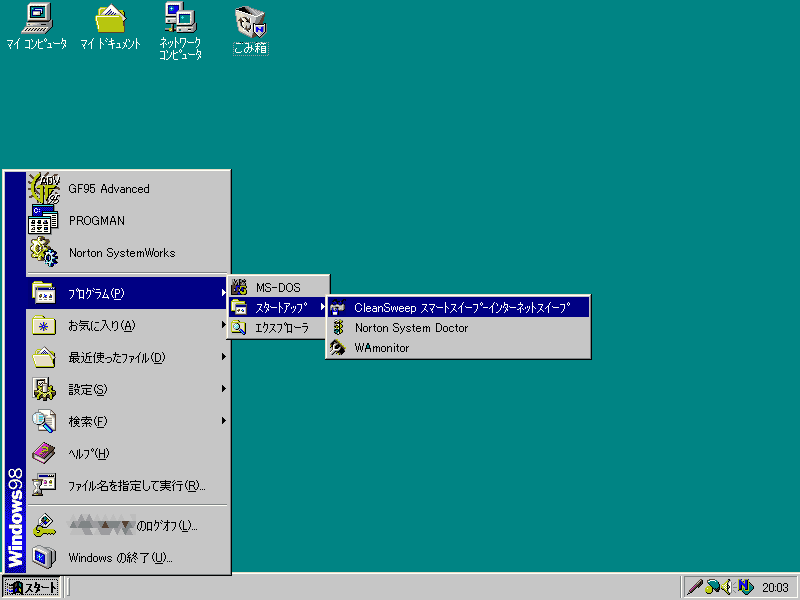Viewport: 800px width, 600px height.
Task: Choose ファイル名を指定して実行(R) menu item
Action: [127, 485]
